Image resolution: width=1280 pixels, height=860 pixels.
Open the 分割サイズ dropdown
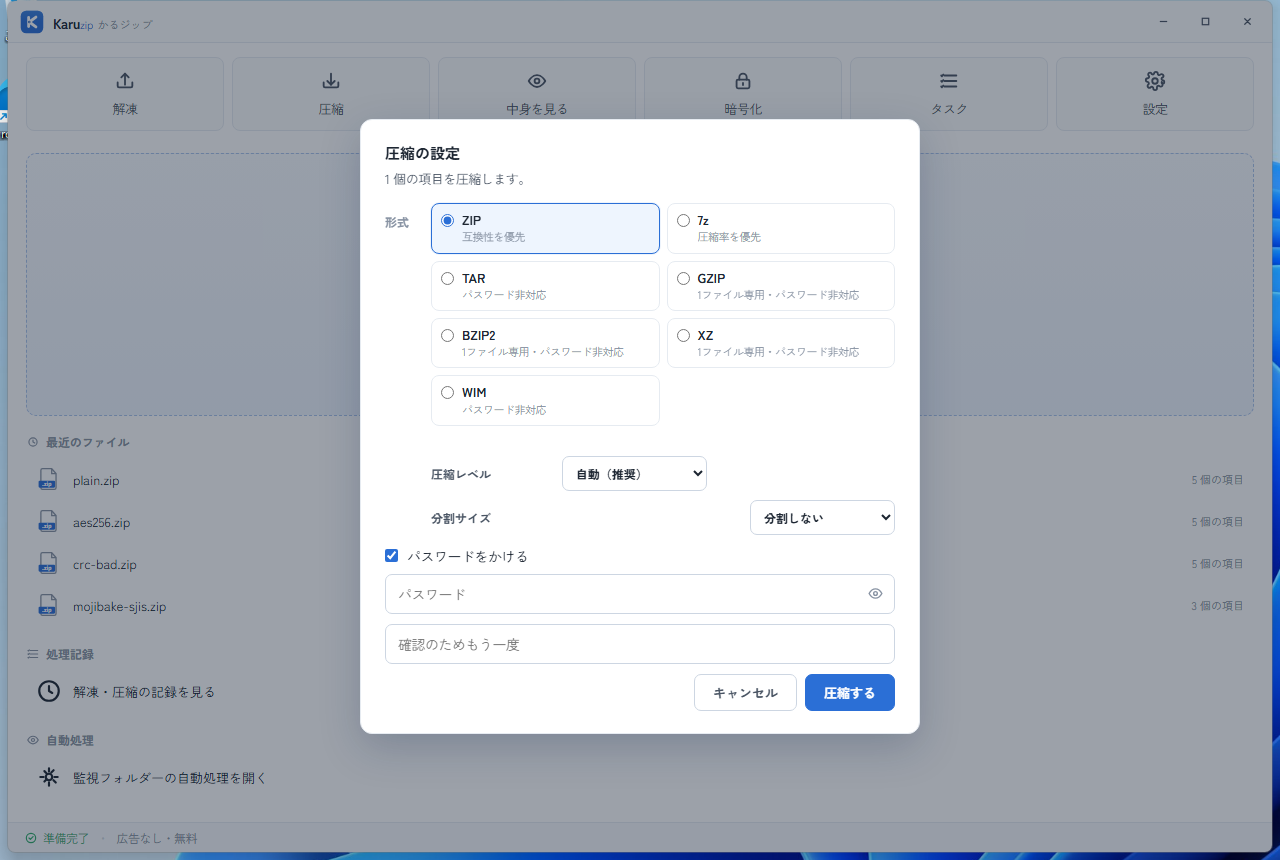822,518
